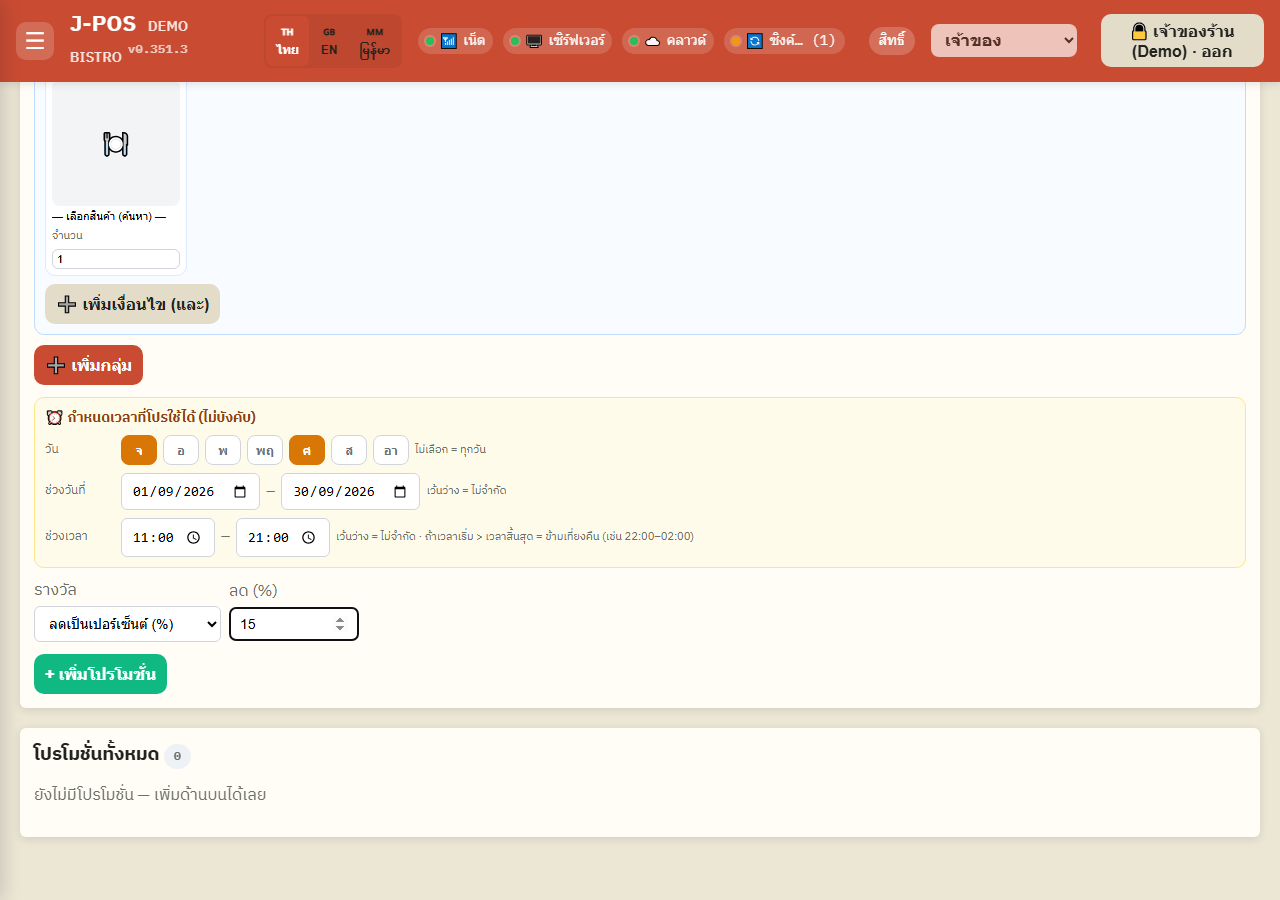1280x900 pixels.
Task: Open calendar picker for end date 30/09/2026
Action: click(x=400, y=492)
